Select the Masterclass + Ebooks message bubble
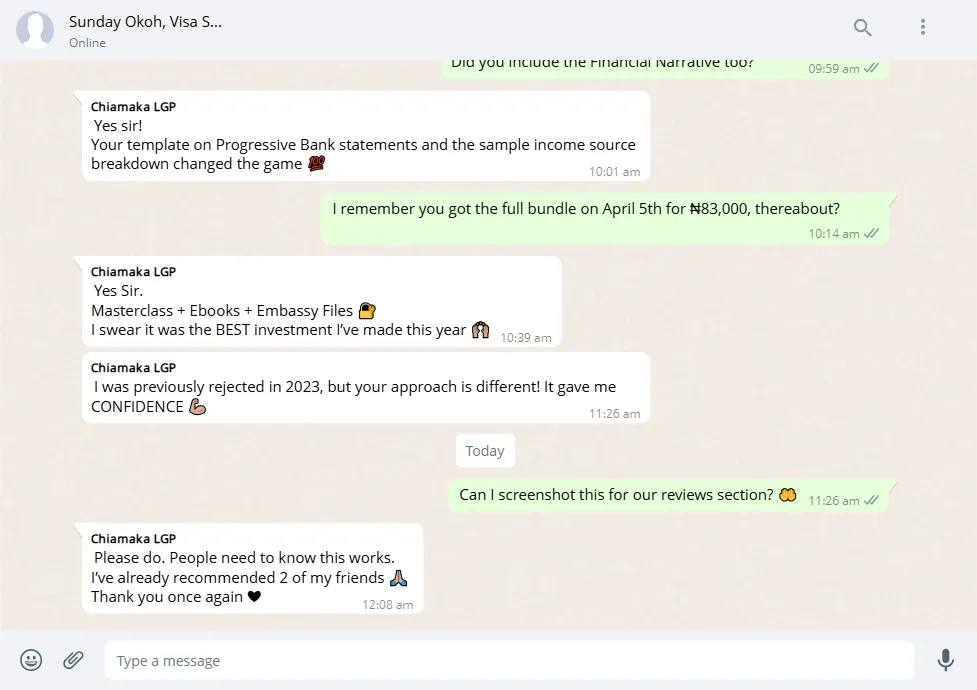The width and height of the screenshot is (977, 690). coord(322,302)
